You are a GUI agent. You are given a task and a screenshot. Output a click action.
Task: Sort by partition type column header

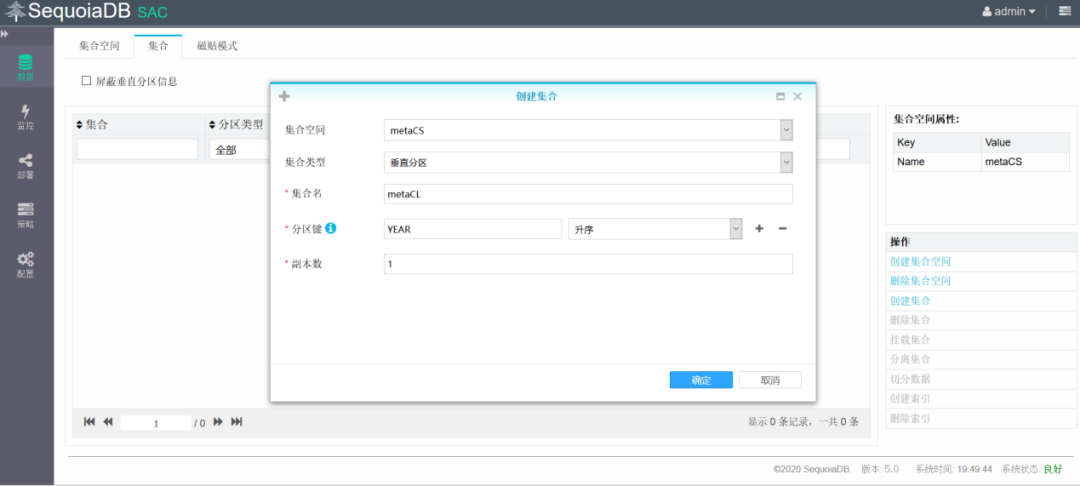click(x=236, y=125)
